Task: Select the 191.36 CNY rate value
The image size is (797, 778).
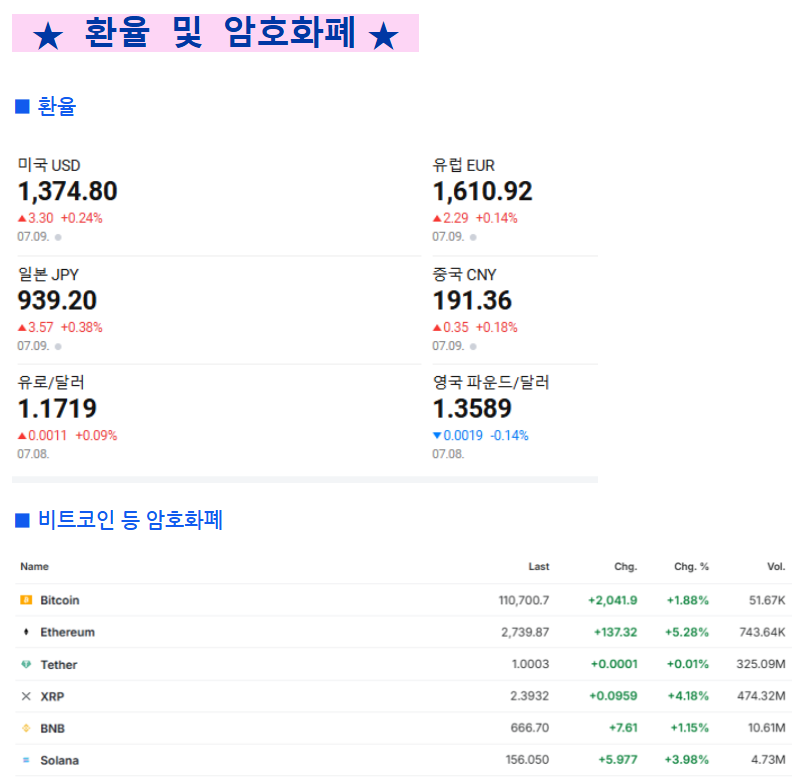Action: coord(472,300)
